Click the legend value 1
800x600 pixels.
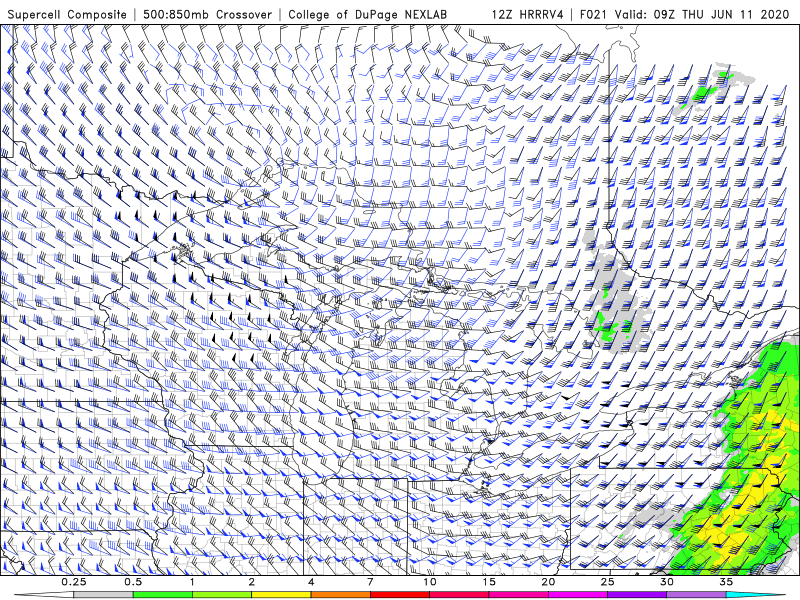pos(192,582)
